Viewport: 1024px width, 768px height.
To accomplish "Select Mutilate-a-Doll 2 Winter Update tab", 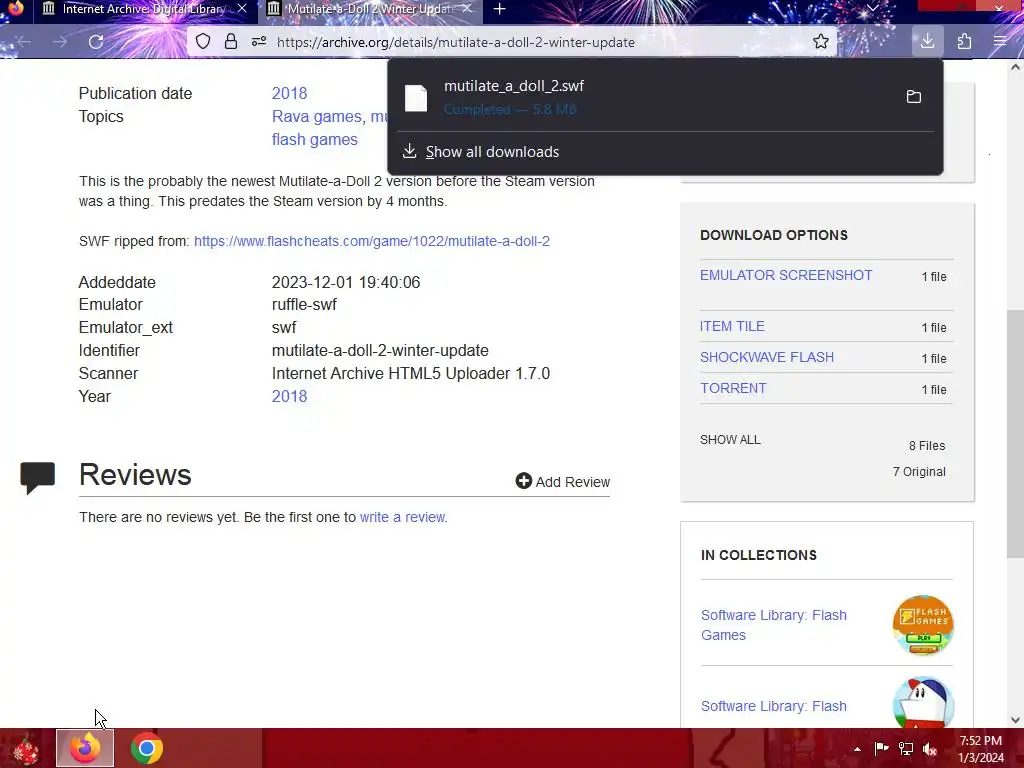I will coord(370,9).
